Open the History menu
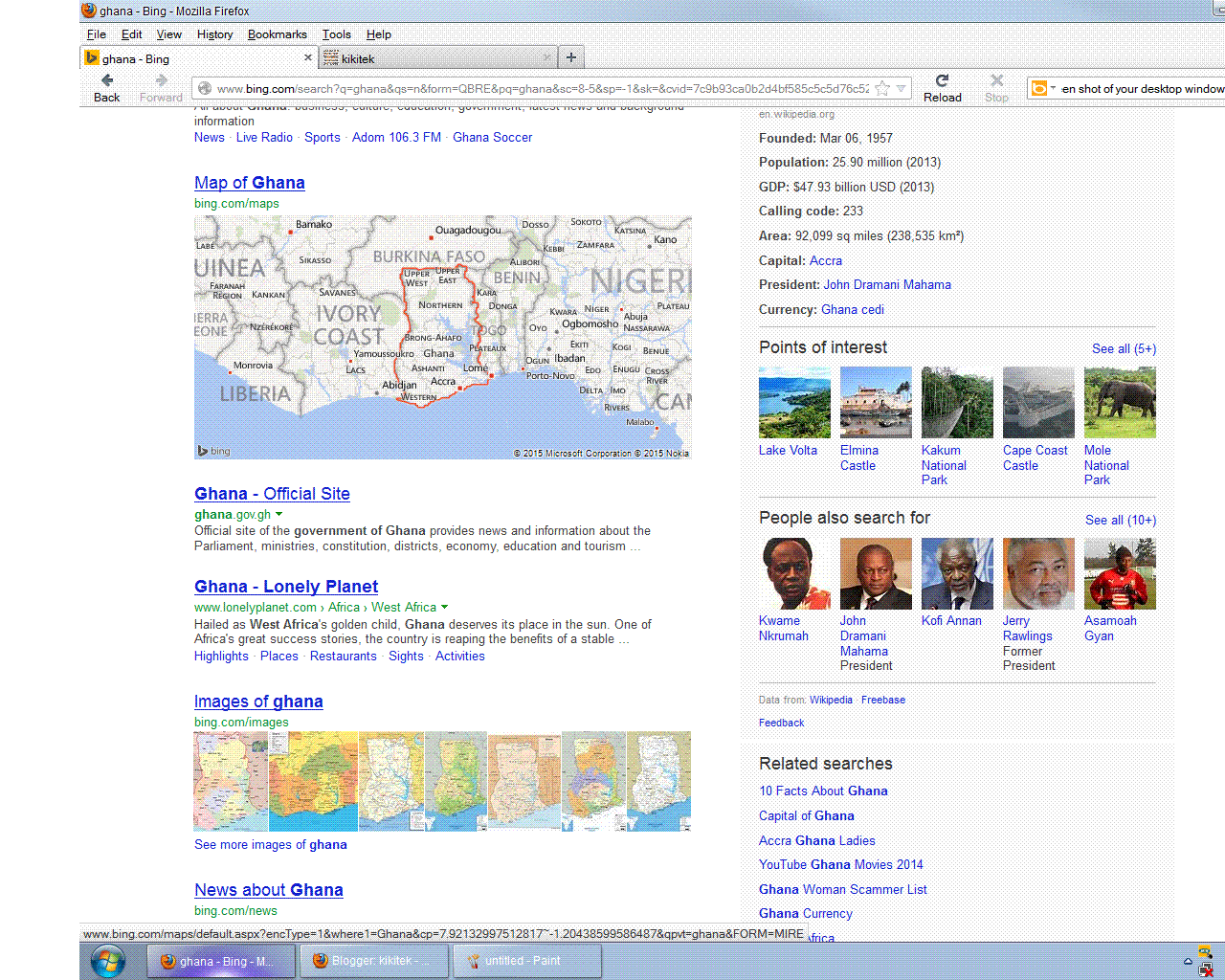This screenshot has height=980, width=1225. pyautogui.click(x=215, y=34)
